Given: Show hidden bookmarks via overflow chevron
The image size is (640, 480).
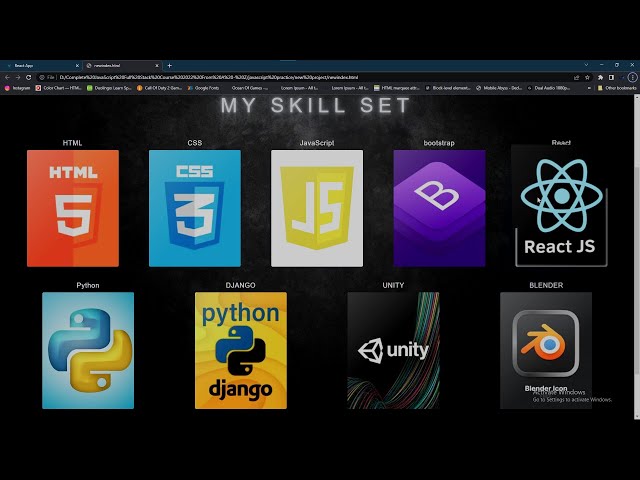Looking at the screenshot, I should [589, 88].
